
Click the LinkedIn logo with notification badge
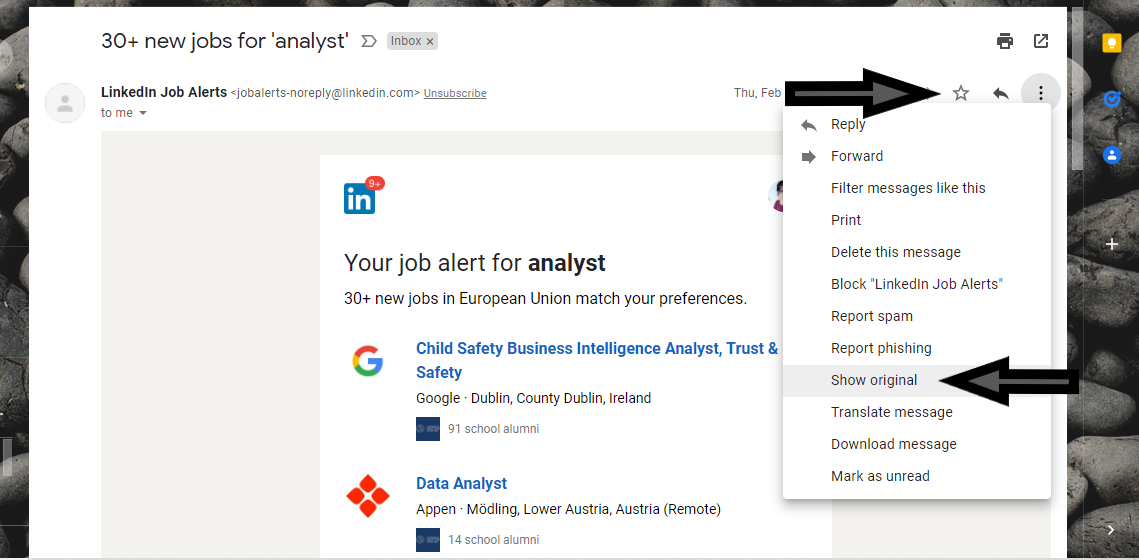(x=360, y=198)
